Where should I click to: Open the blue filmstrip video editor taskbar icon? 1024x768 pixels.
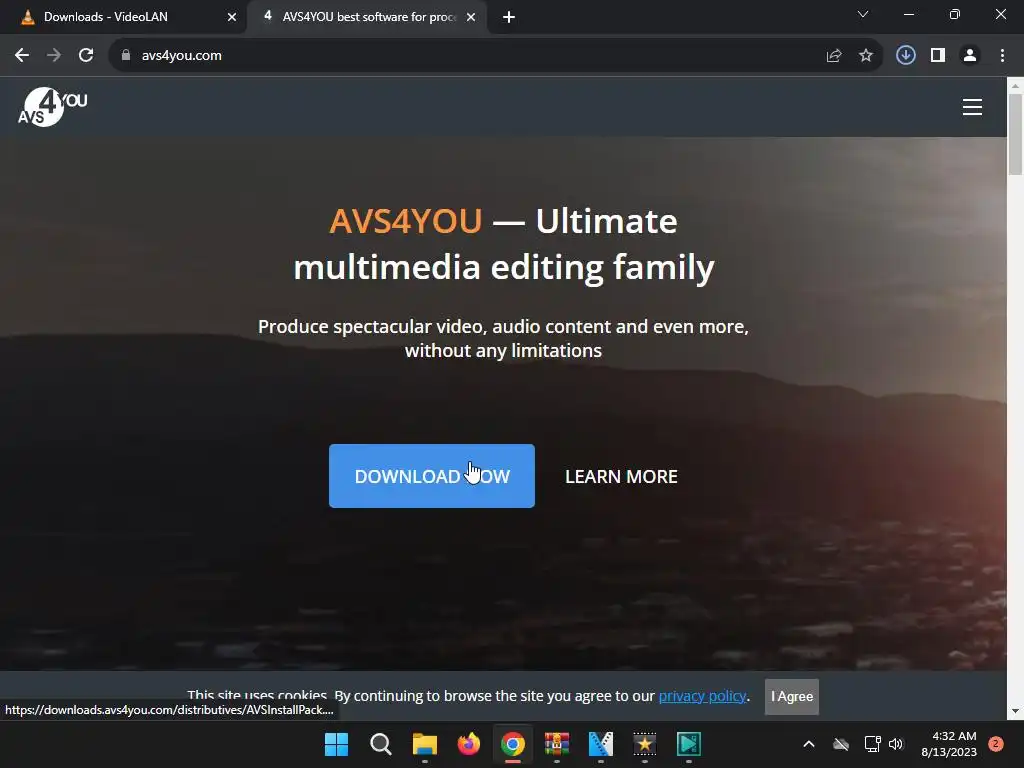click(601, 744)
